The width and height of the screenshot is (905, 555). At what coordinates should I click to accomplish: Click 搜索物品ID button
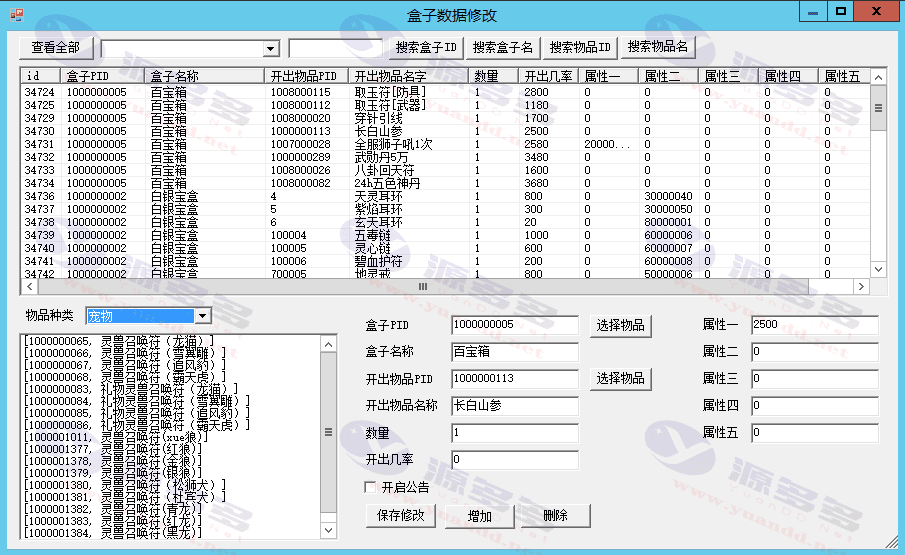pyautogui.click(x=580, y=47)
